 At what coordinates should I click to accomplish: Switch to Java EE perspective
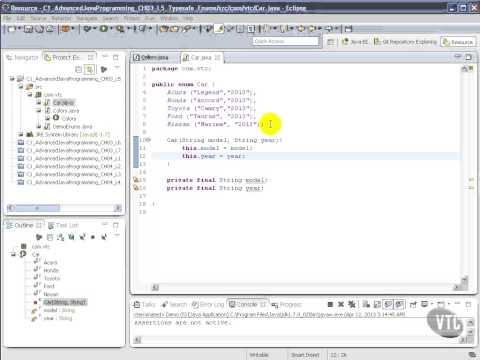355,42
